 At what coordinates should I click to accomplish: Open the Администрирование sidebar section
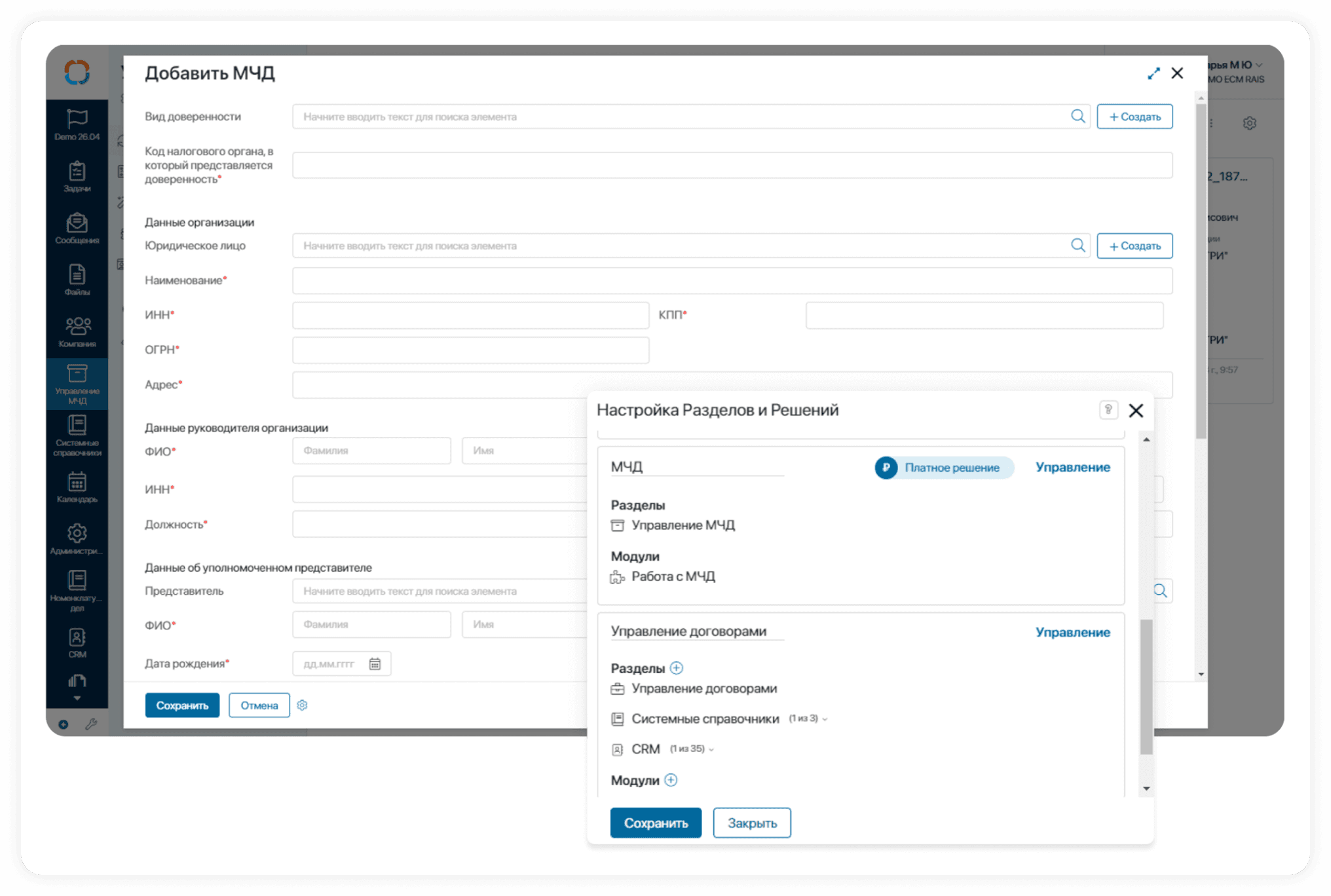[x=77, y=540]
